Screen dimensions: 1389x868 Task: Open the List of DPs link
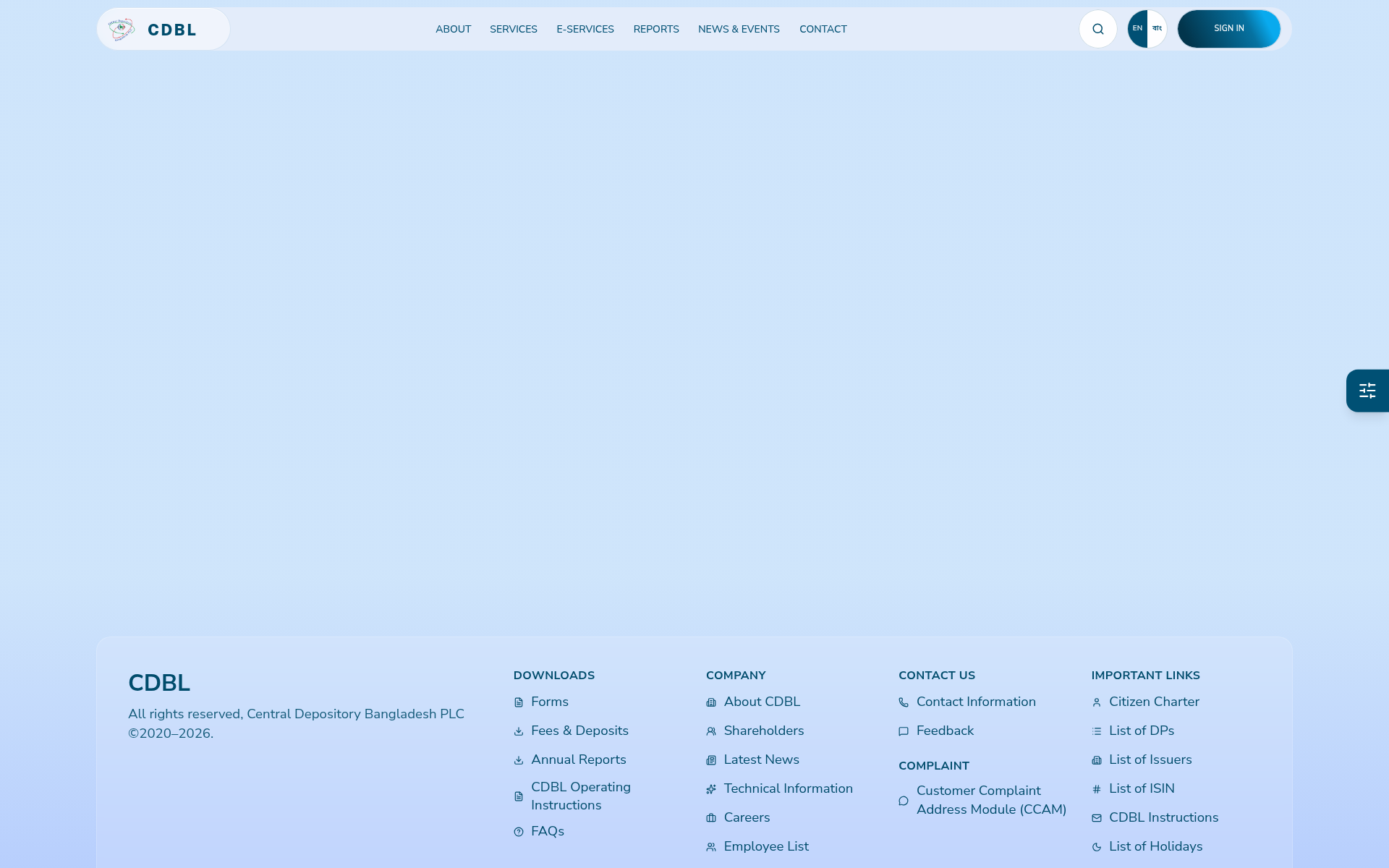[x=1142, y=731]
